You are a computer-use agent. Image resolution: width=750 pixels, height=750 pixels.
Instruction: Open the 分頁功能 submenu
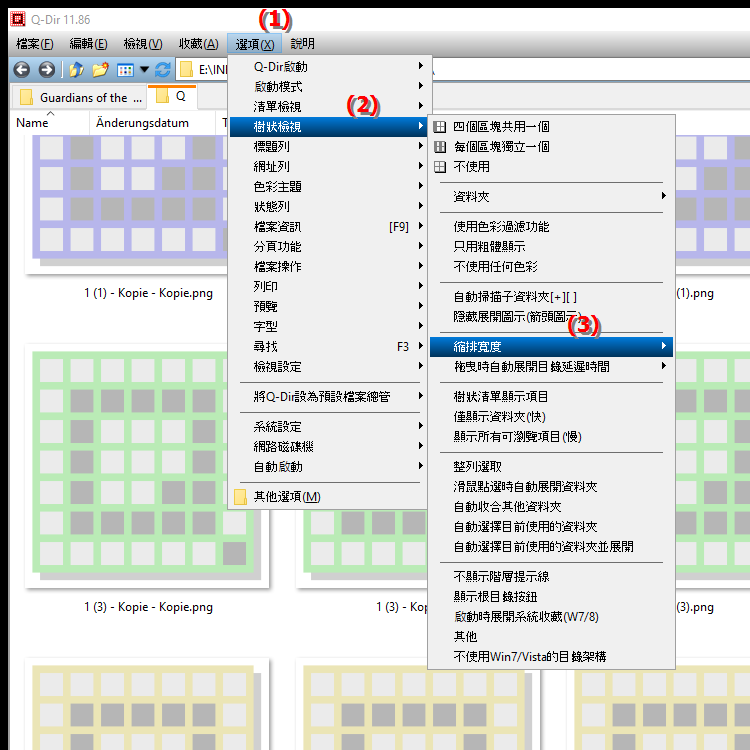point(329,247)
